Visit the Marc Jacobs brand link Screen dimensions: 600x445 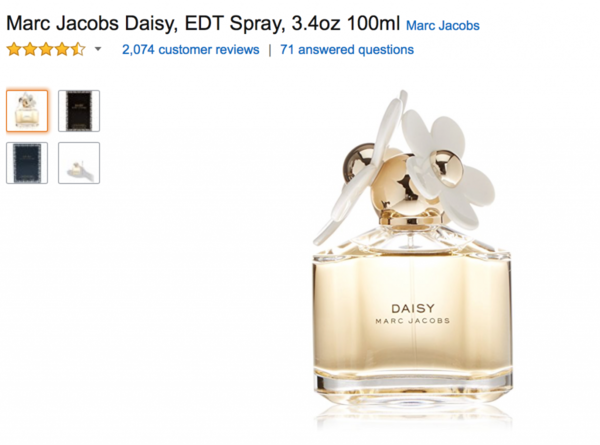click(x=442, y=26)
